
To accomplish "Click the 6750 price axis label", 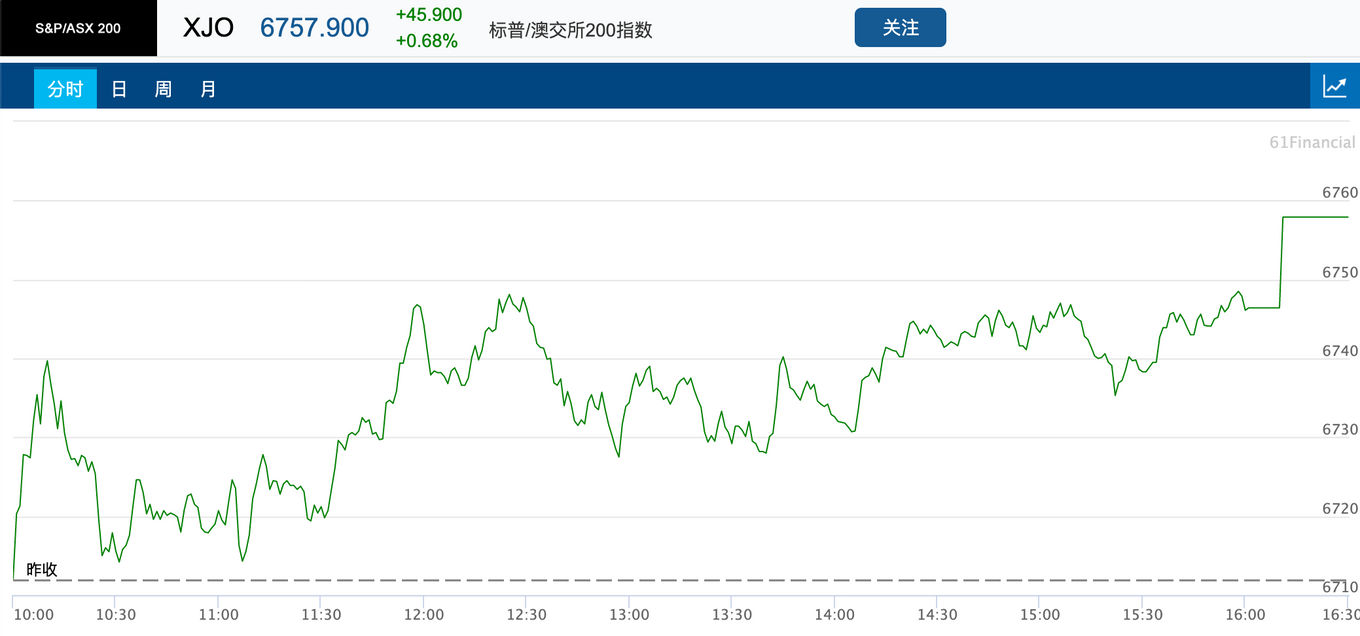I will (1340, 272).
